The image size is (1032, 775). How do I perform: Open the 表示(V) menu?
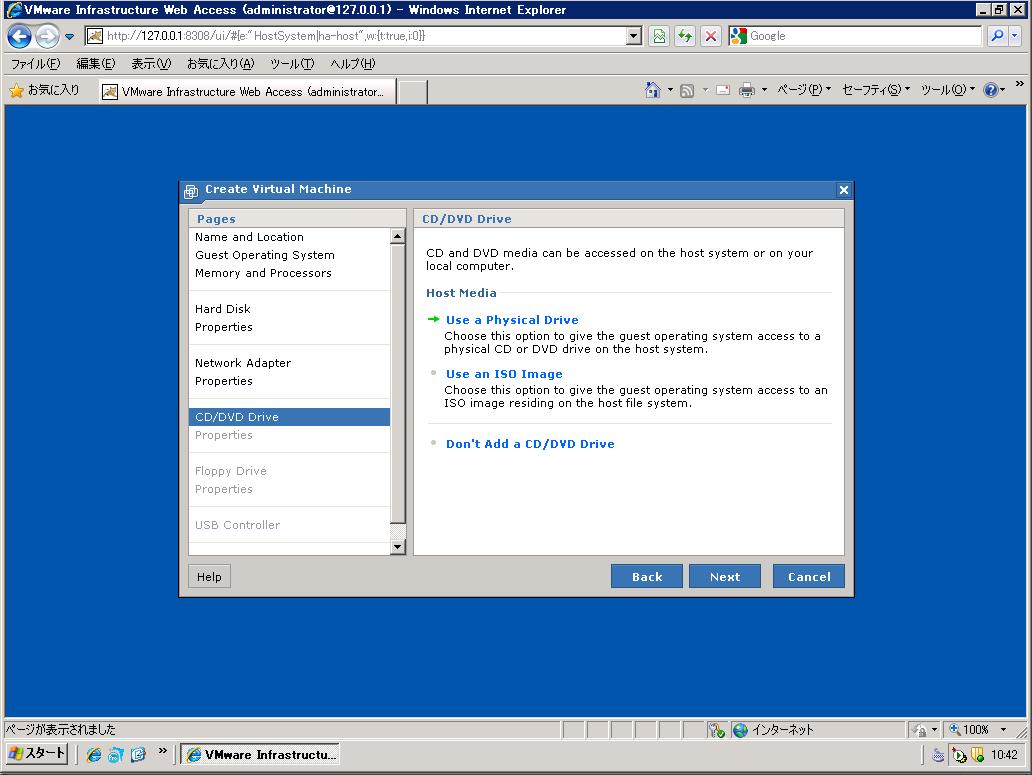151,64
